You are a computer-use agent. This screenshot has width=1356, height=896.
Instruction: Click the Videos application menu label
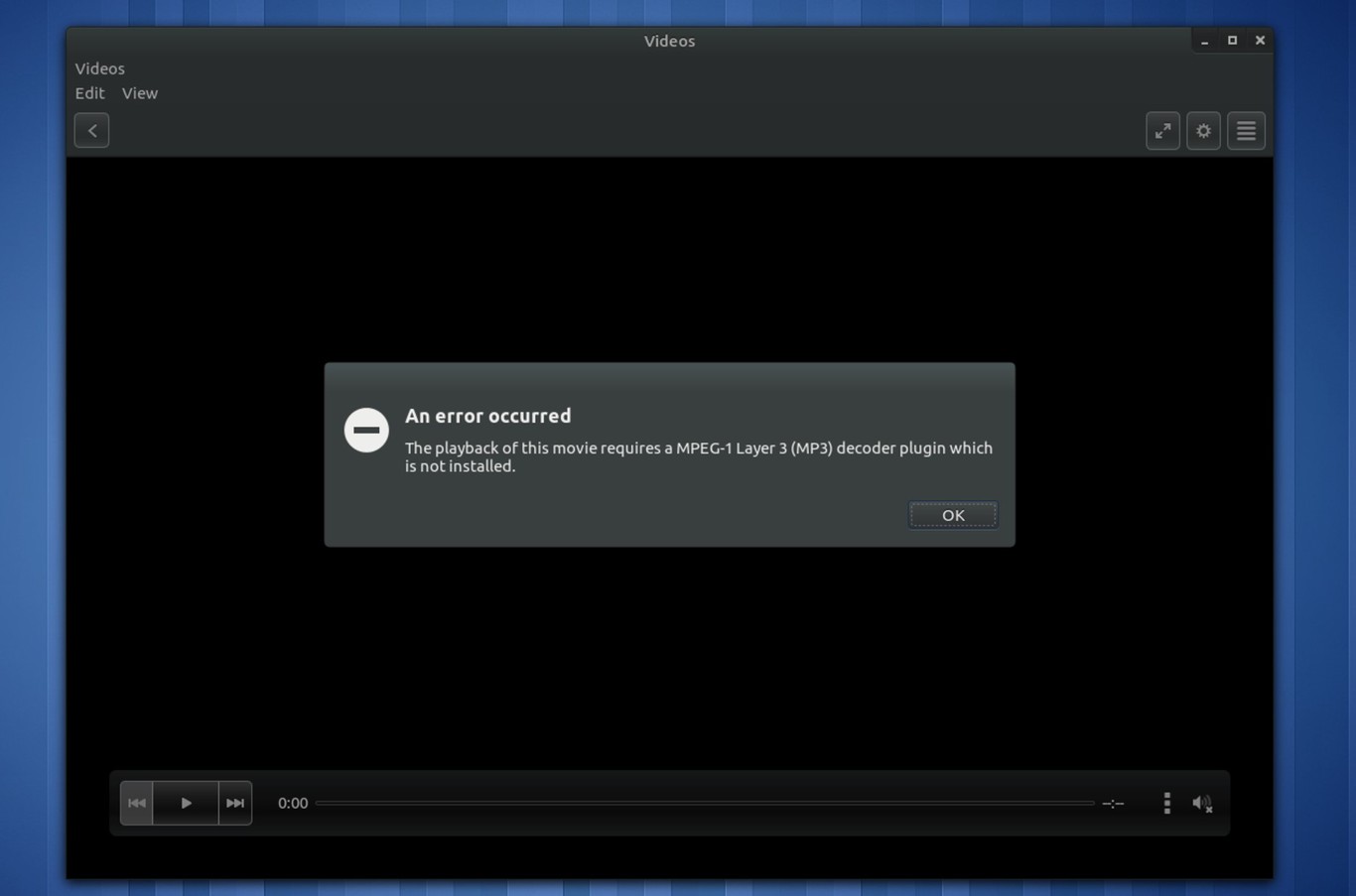pyautogui.click(x=100, y=68)
